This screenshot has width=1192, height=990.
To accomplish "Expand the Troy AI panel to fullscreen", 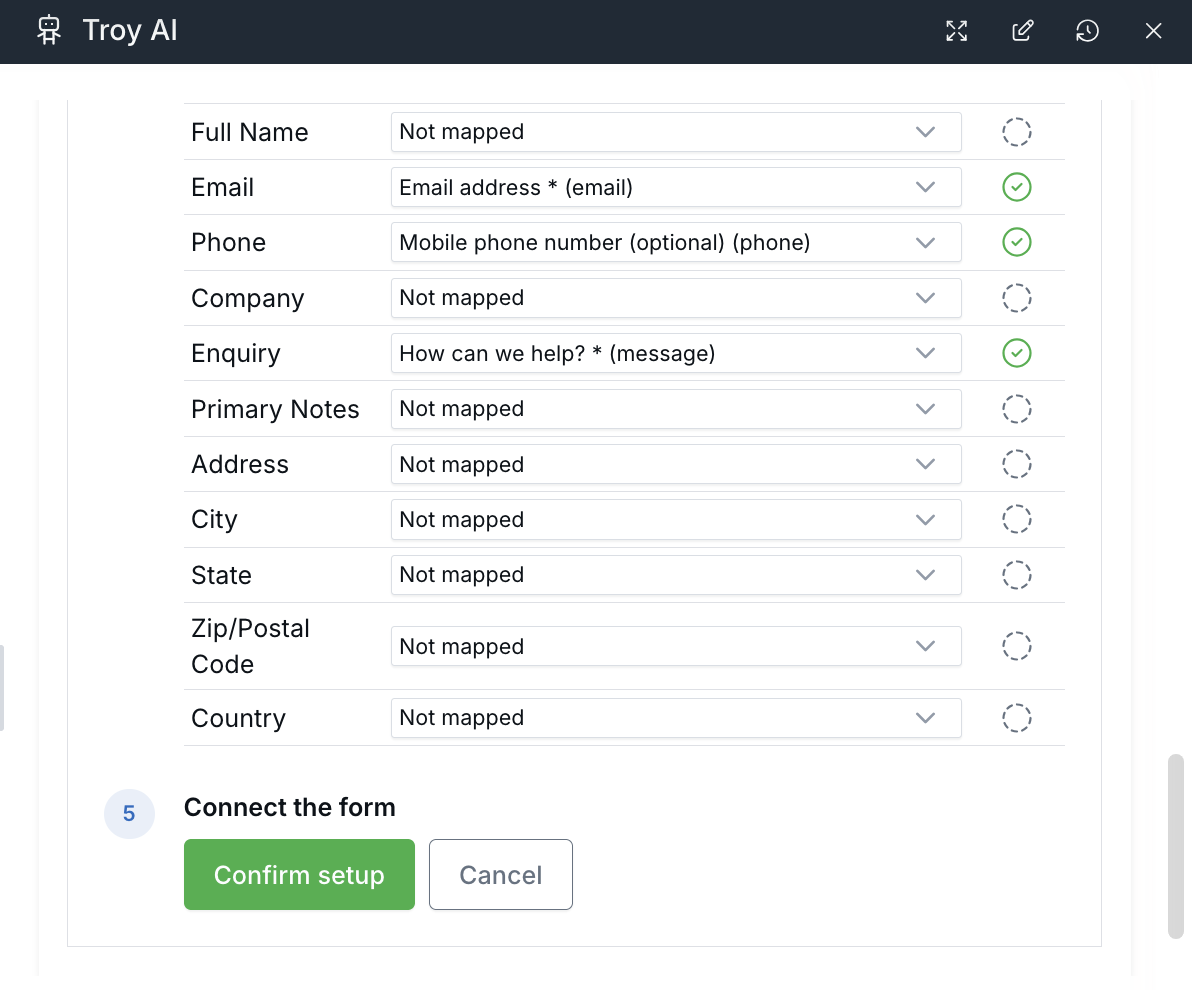I will pos(956,31).
